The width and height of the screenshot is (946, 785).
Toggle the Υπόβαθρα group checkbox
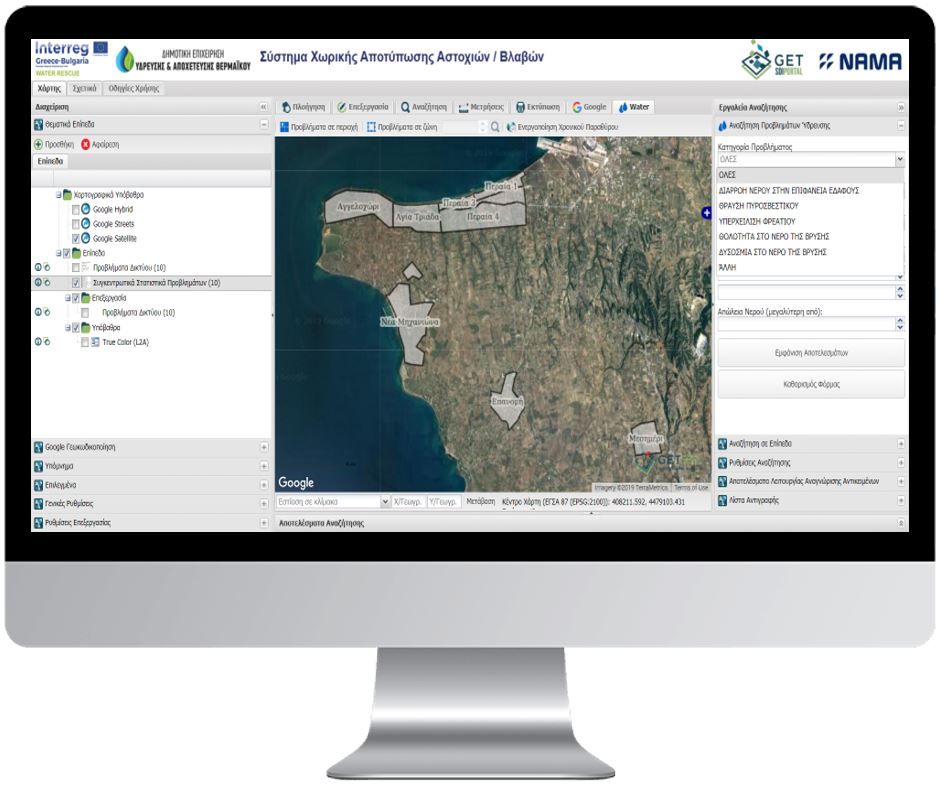point(76,328)
